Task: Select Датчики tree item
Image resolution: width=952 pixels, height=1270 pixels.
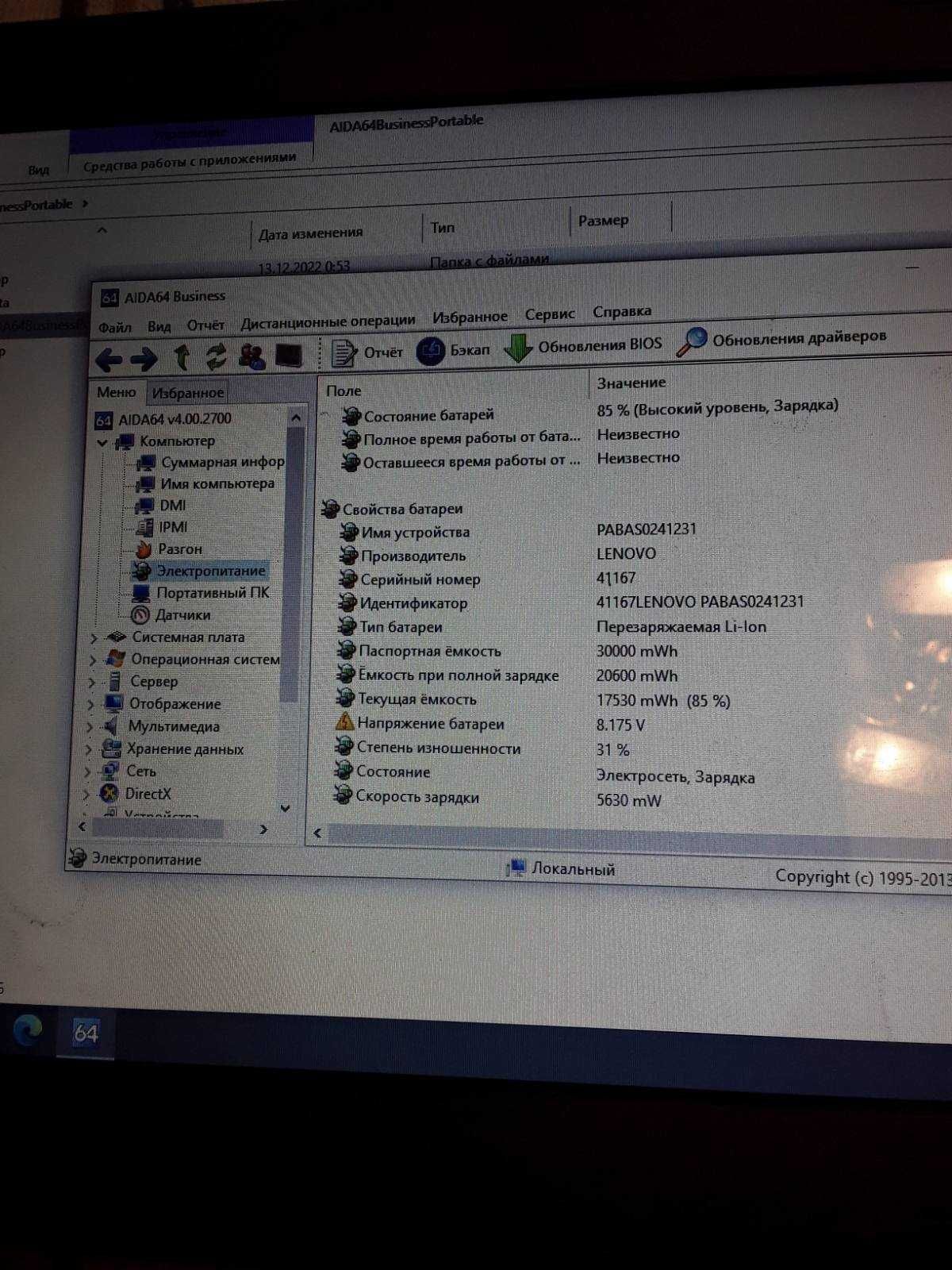Action: (x=171, y=615)
